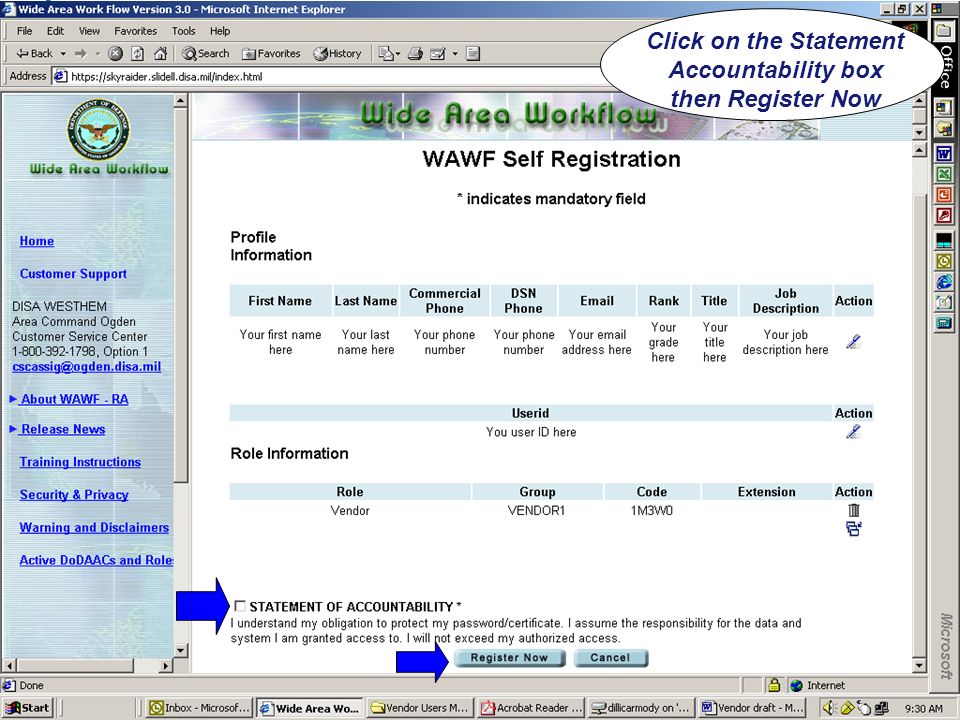The height and width of the screenshot is (720, 960).
Task: Click the Edit page toolbar icon
Action: pos(438,54)
